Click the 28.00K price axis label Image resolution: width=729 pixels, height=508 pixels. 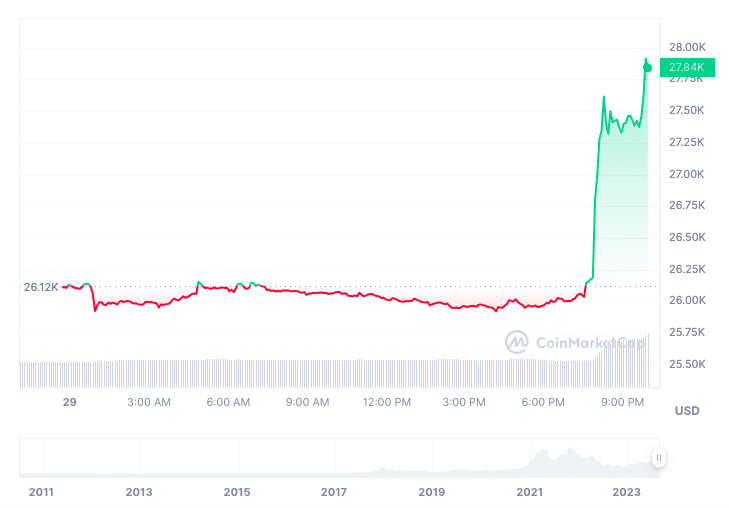pyautogui.click(x=688, y=47)
